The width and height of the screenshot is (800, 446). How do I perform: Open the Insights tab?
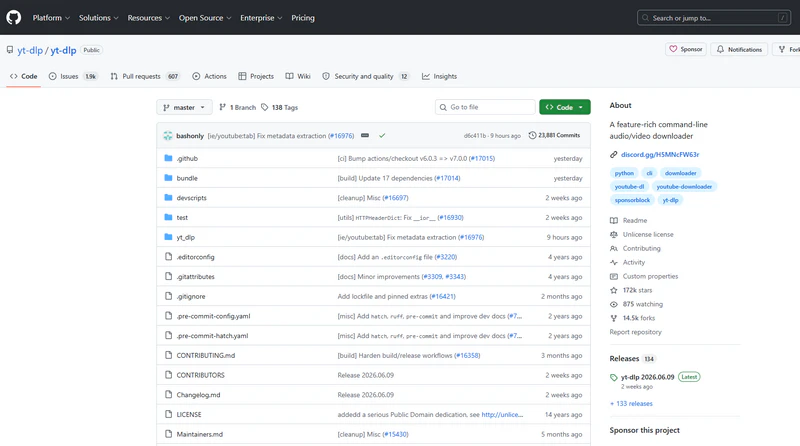coord(439,76)
